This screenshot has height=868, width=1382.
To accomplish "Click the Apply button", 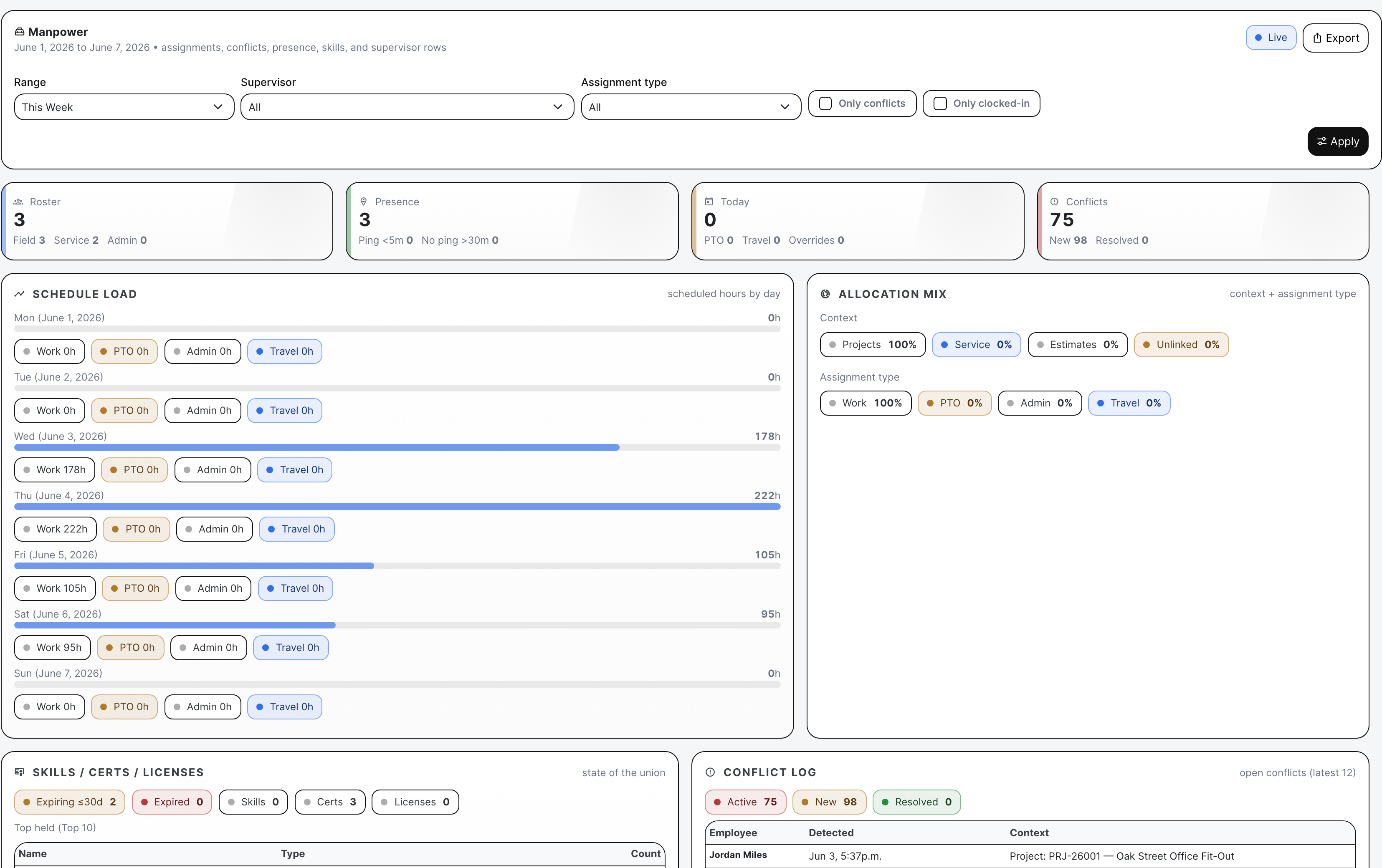I will (1338, 142).
